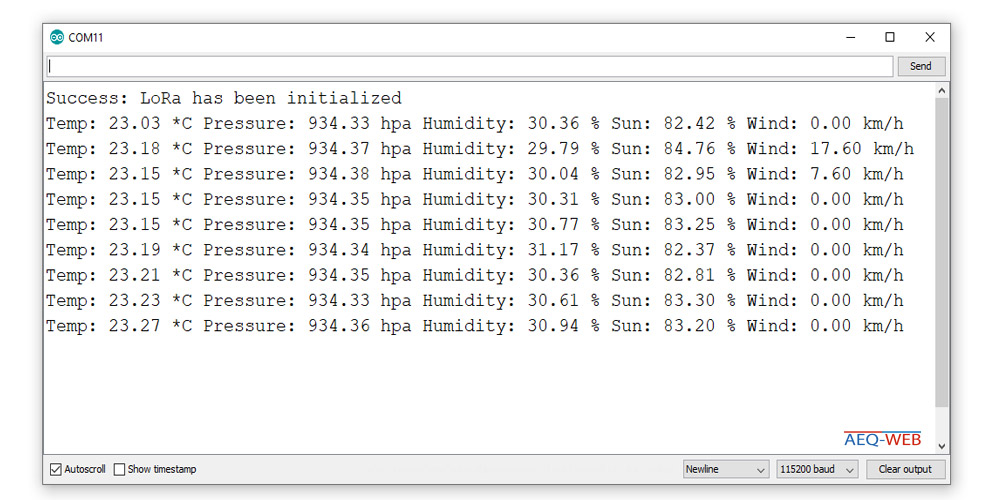Viewport: 1000px width, 500px height.
Task: Click the serial message input field
Action: [x=469, y=66]
